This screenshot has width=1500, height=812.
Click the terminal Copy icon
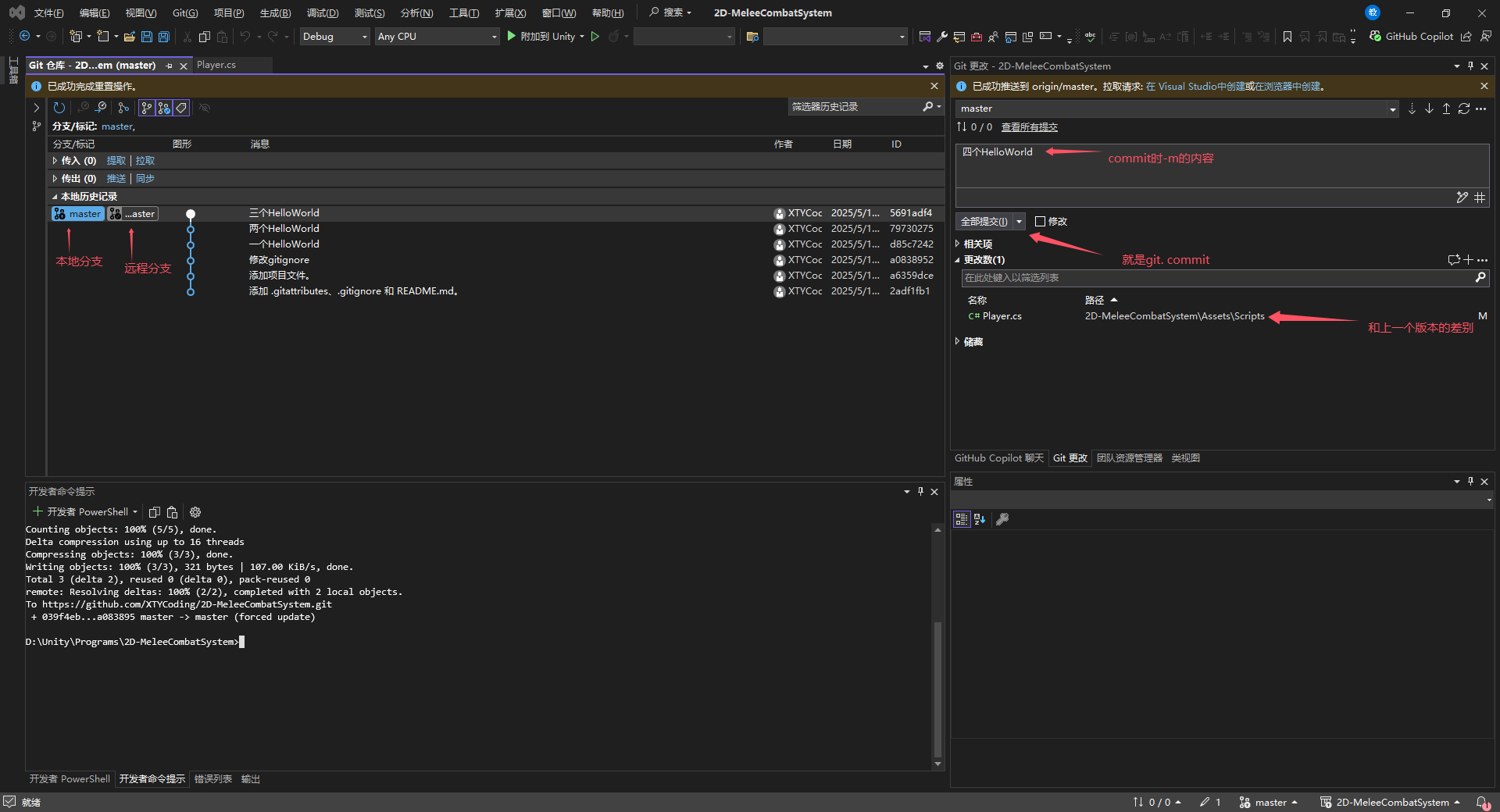pos(155,512)
